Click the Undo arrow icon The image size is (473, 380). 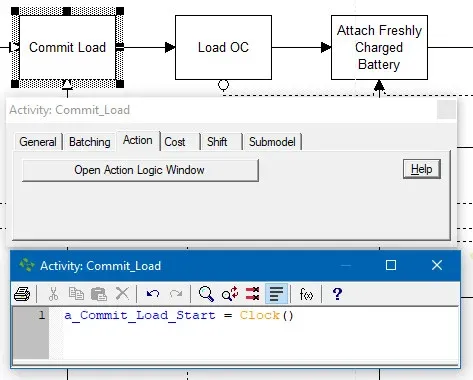[153, 294]
